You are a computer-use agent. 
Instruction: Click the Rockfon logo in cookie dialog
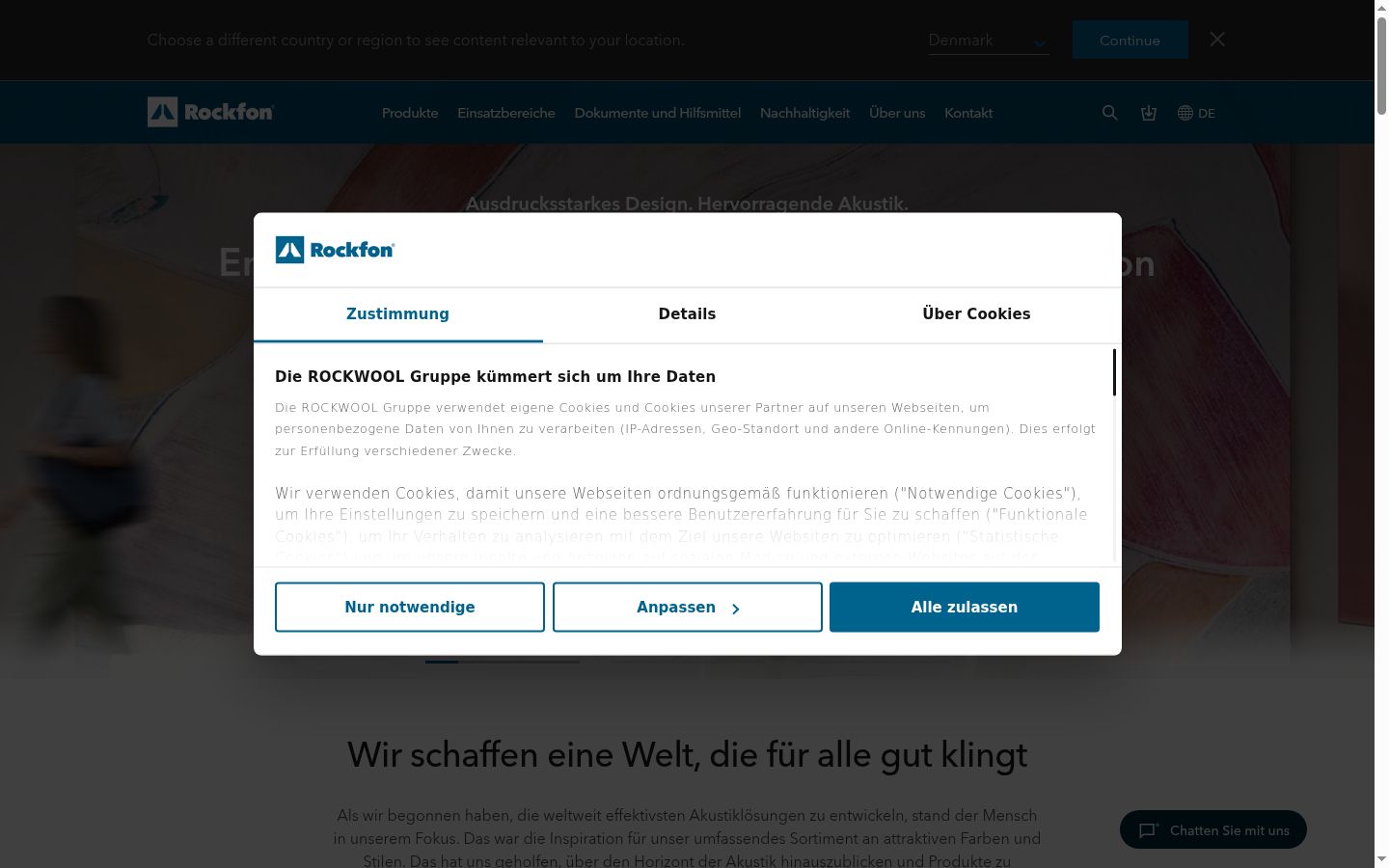pos(335,250)
